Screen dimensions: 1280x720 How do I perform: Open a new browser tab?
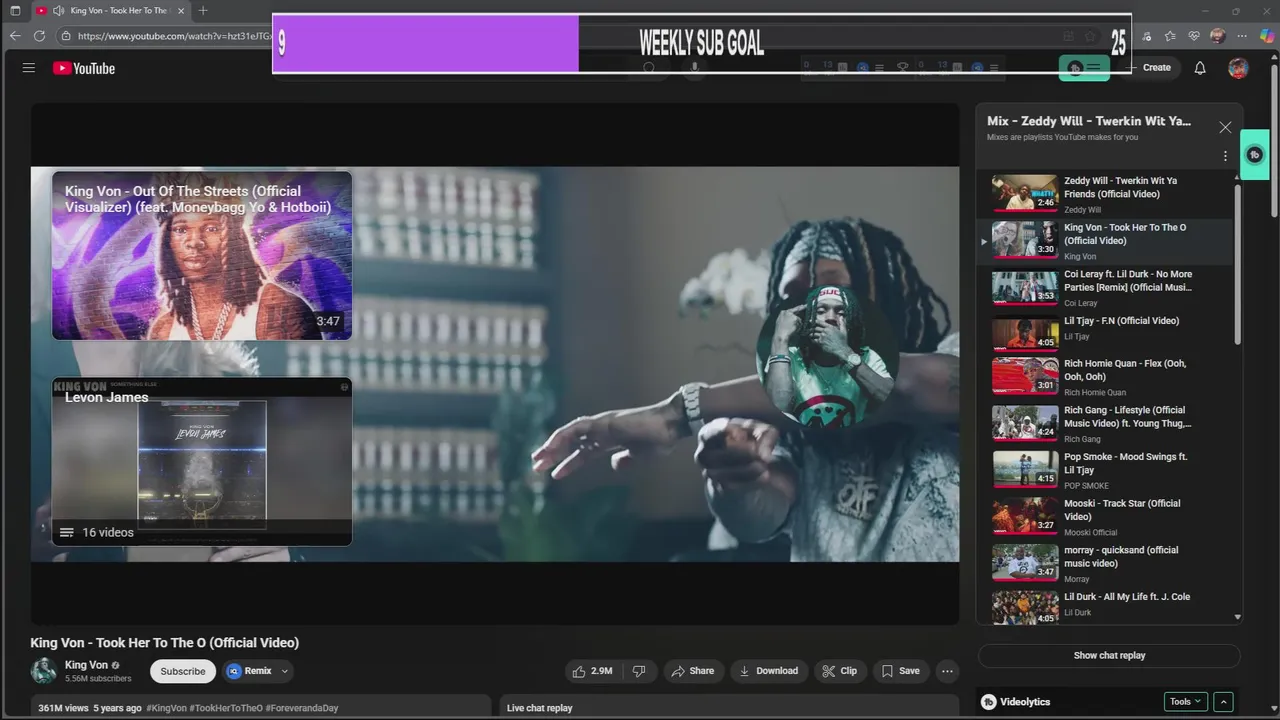(203, 11)
